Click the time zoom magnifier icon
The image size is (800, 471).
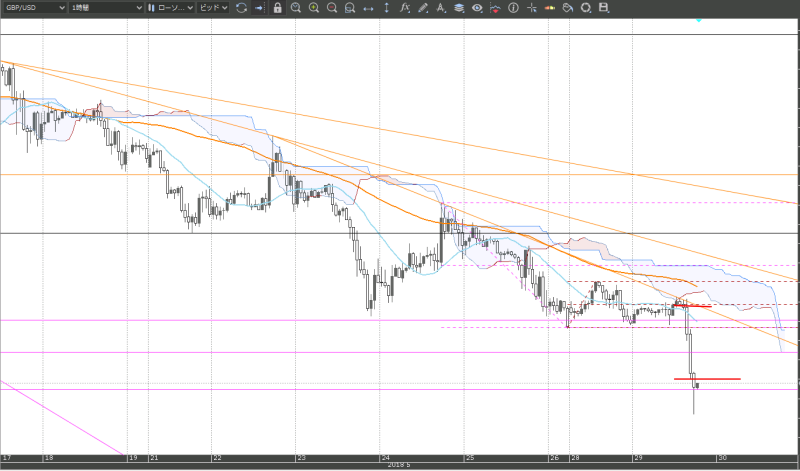[x=296, y=8]
